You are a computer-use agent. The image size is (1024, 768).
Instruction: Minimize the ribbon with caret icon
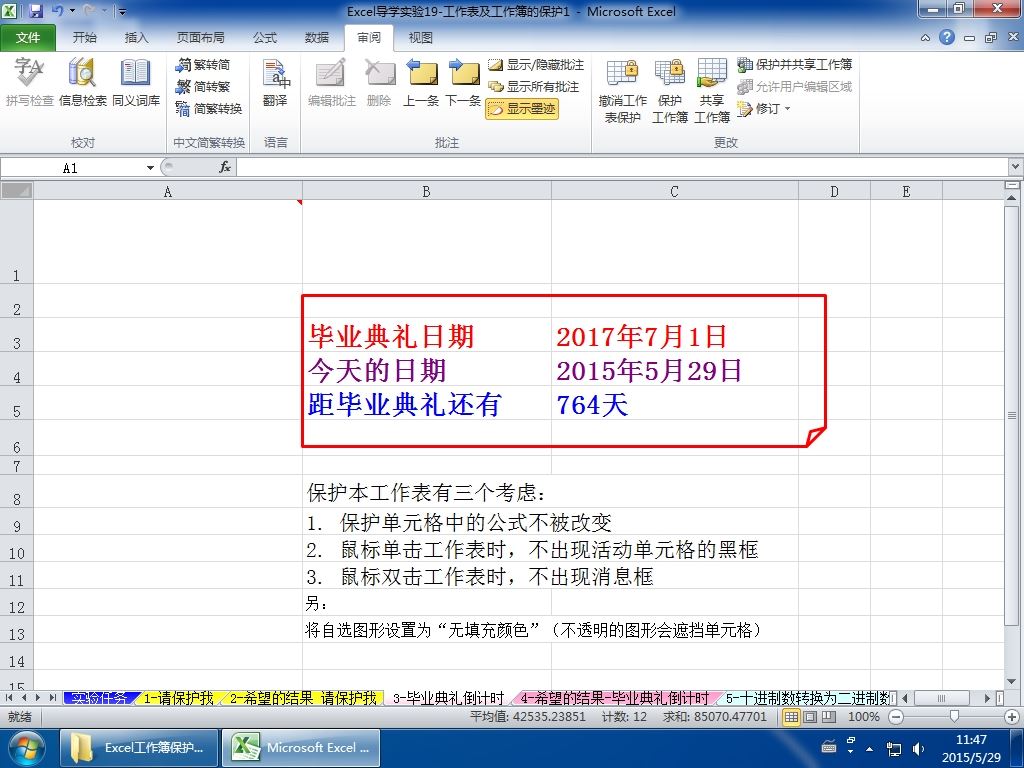tap(925, 38)
